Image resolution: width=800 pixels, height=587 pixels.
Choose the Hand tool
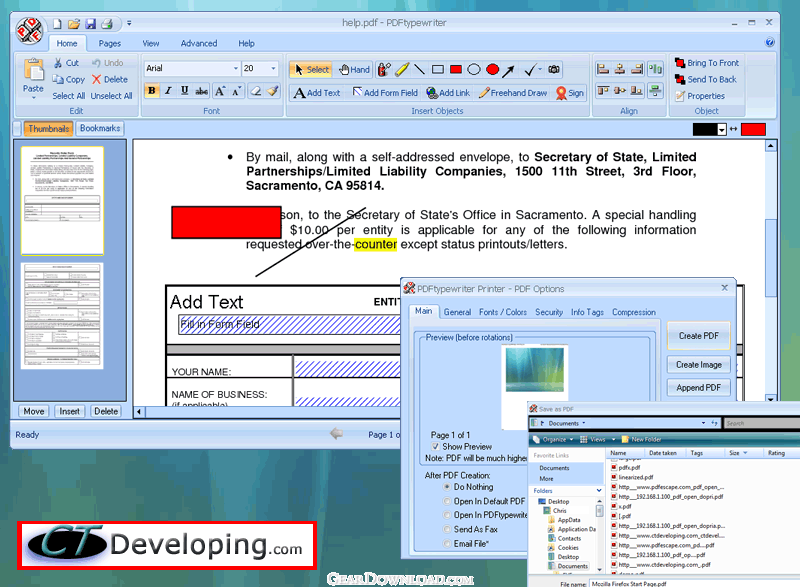(x=355, y=69)
